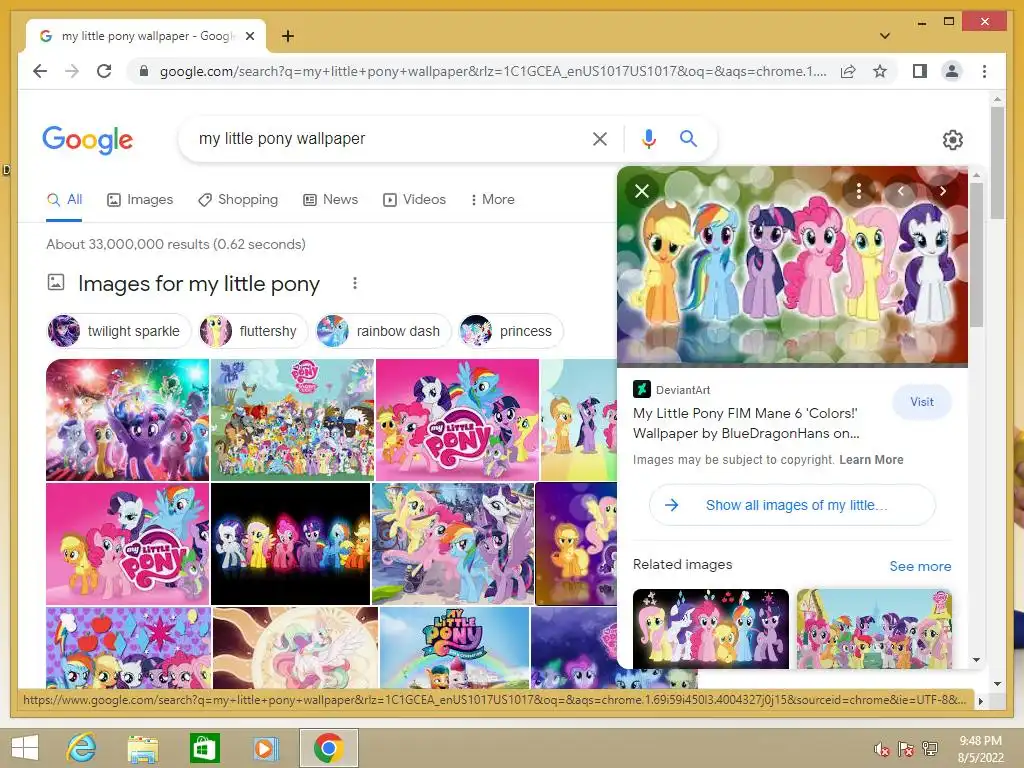Filter by twilight sparkle chip
1024x768 pixels.
118,331
